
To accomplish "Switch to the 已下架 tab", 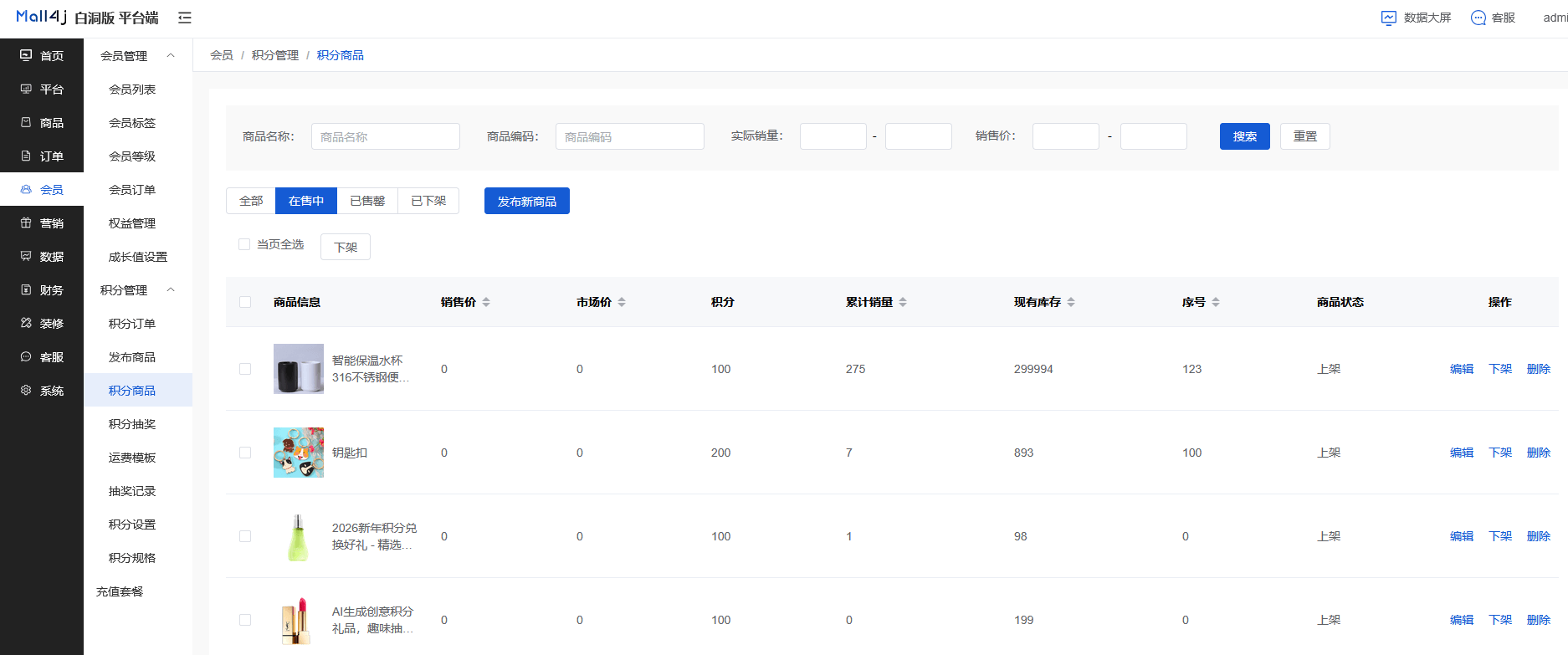I will [x=428, y=201].
